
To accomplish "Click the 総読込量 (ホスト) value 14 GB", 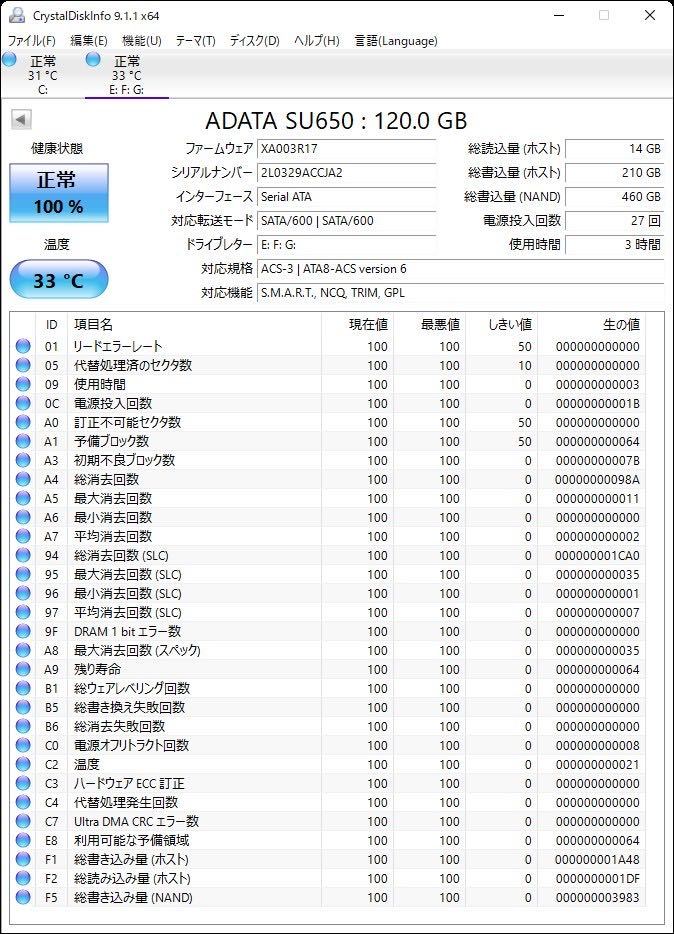I will (614, 149).
